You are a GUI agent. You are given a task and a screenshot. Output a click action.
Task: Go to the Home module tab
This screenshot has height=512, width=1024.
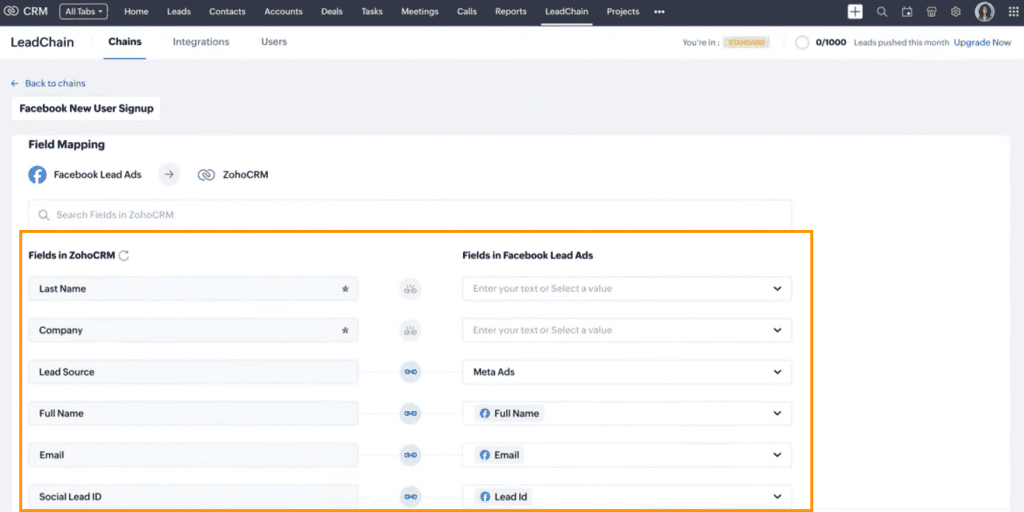[x=136, y=12]
